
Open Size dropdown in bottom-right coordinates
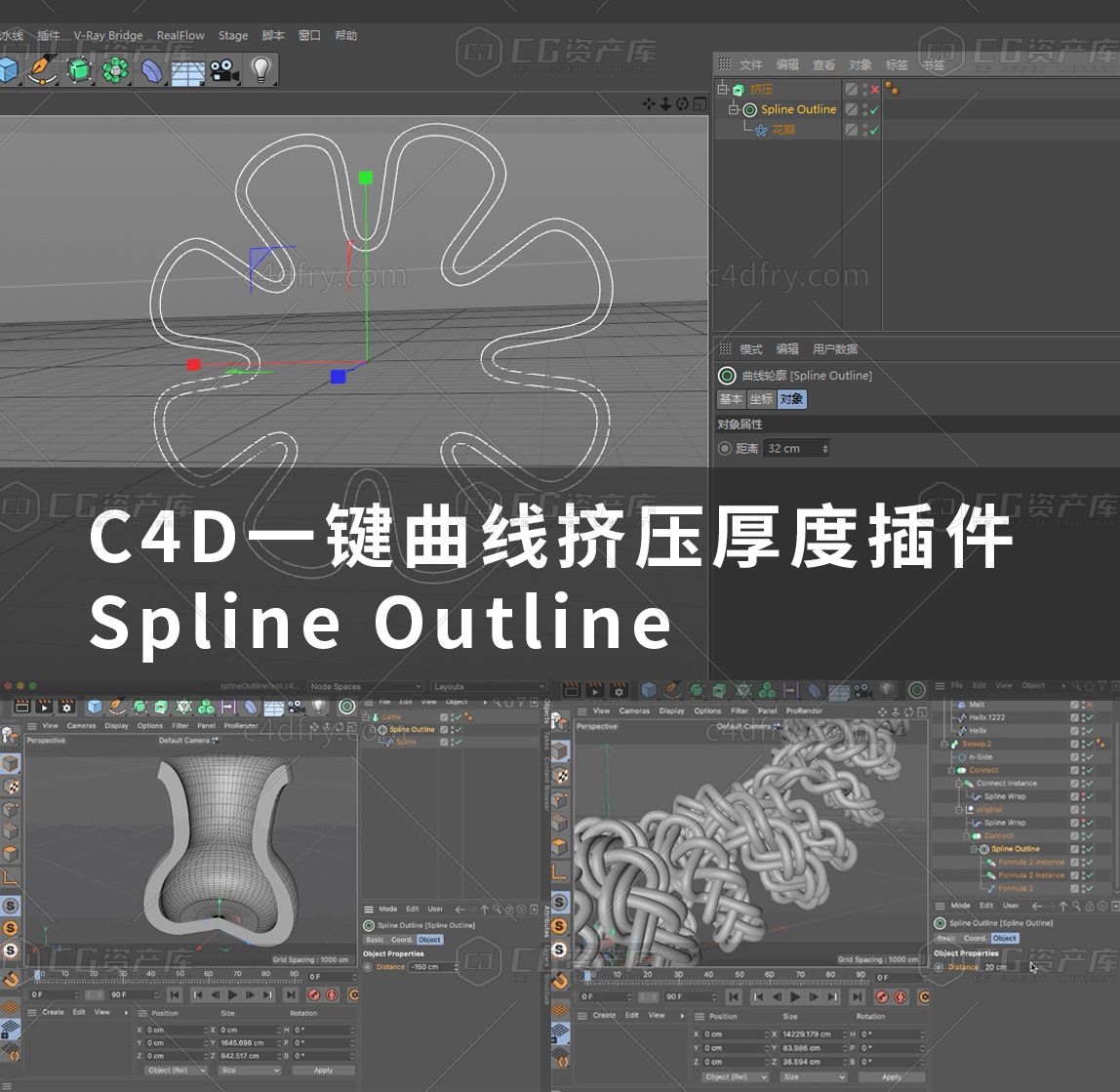coord(812,1076)
